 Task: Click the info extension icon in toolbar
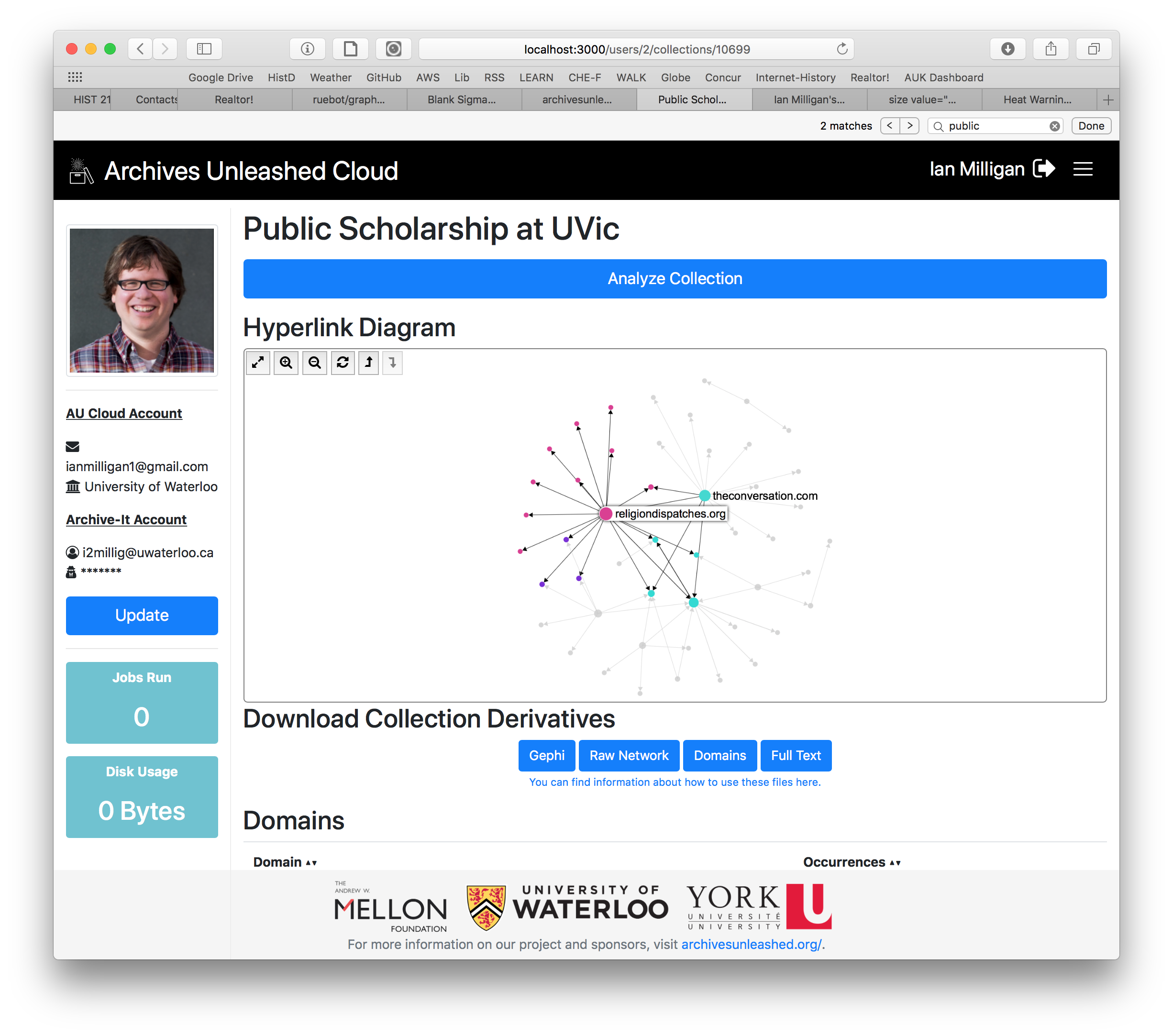tap(308, 49)
